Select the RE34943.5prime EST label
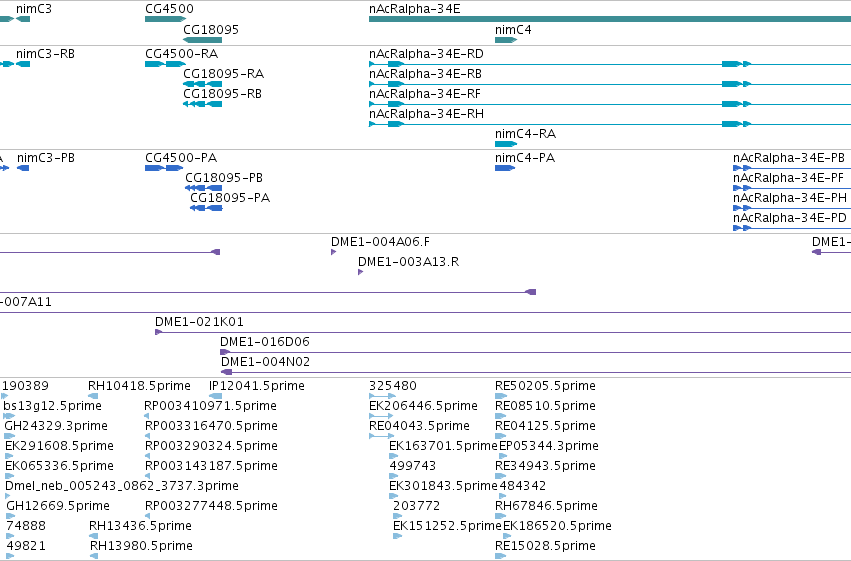 click(545, 466)
